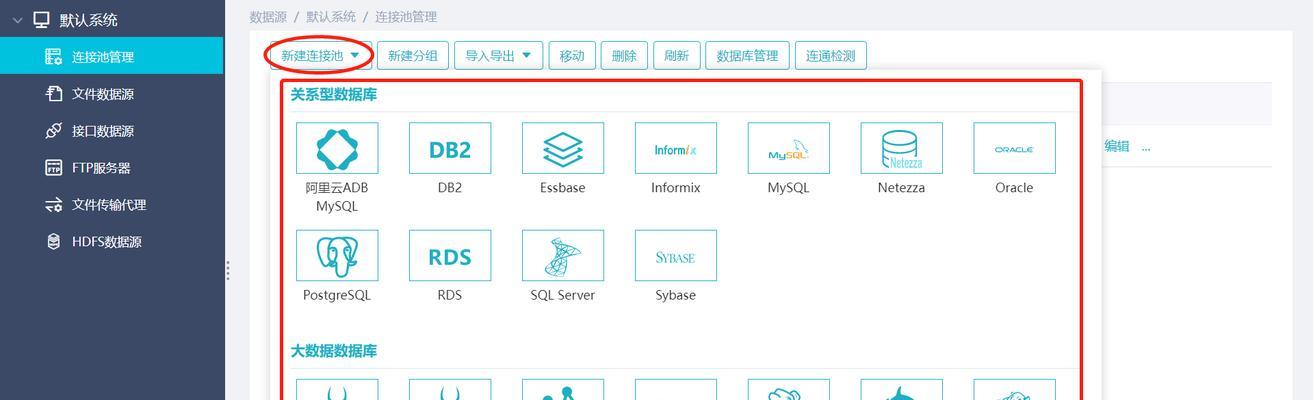The image size is (1313, 400).
Task: Open the more options ellipsis beside 编辑
Action: (1146, 147)
